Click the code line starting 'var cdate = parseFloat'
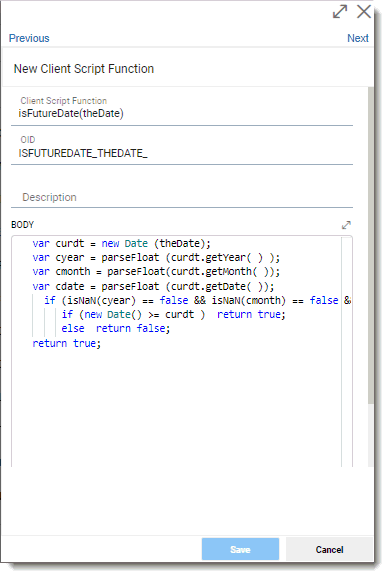This screenshot has height=578, width=389. [153, 286]
